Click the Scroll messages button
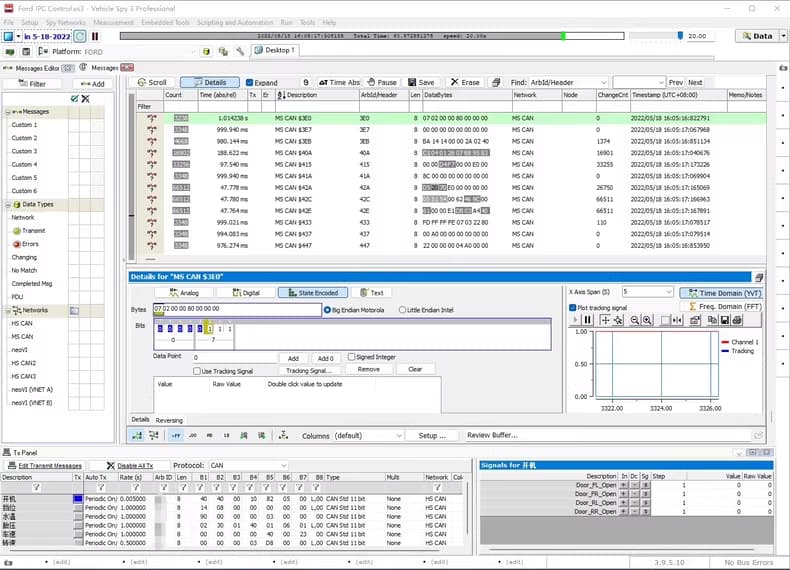The height and width of the screenshot is (570, 790). point(152,82)
